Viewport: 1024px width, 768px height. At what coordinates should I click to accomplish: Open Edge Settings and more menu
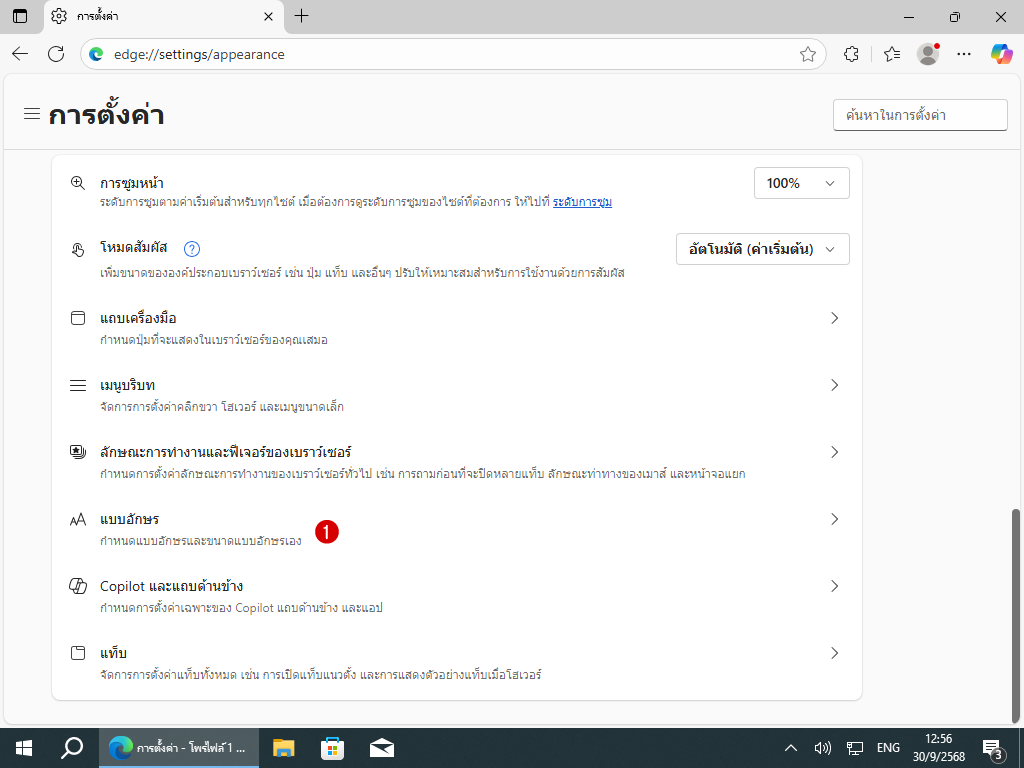tap(964, 54)
